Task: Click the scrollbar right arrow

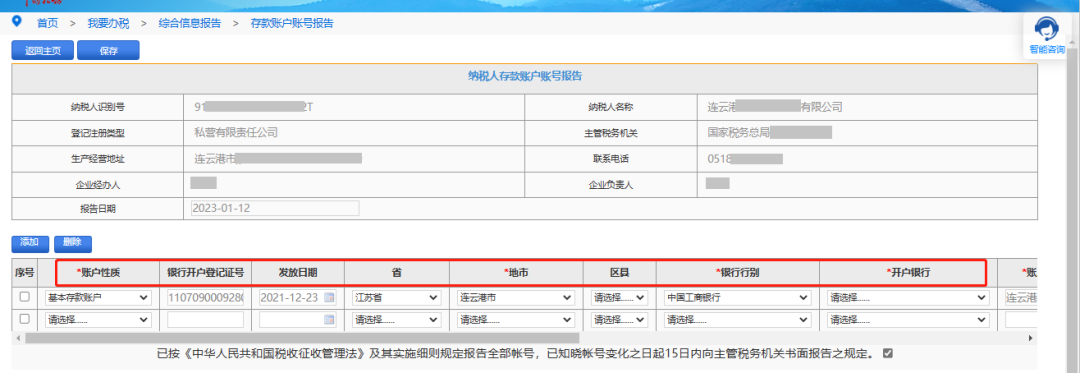Action: tap(1031, 339)
